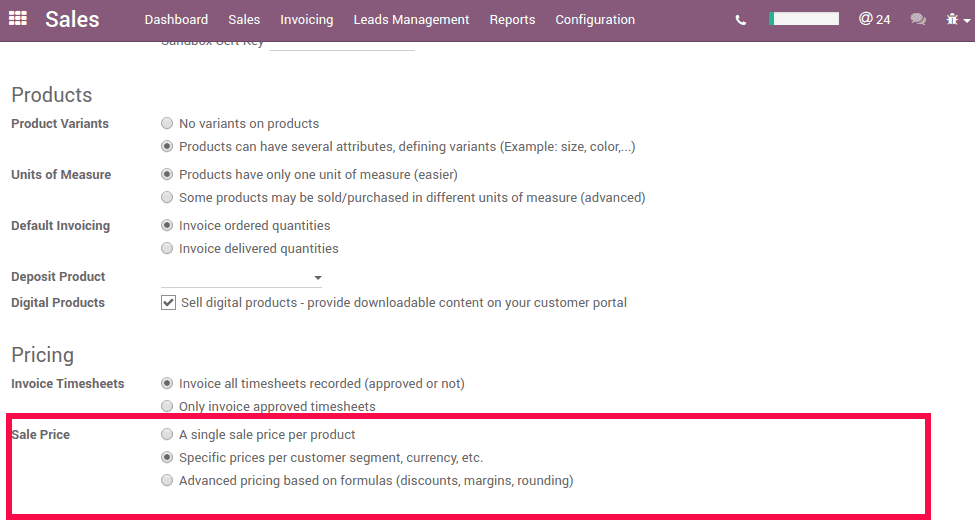Click the Deposit Product label
Image resolution: width=975 pixels, height=520 pixels.
tap(58, 276)
